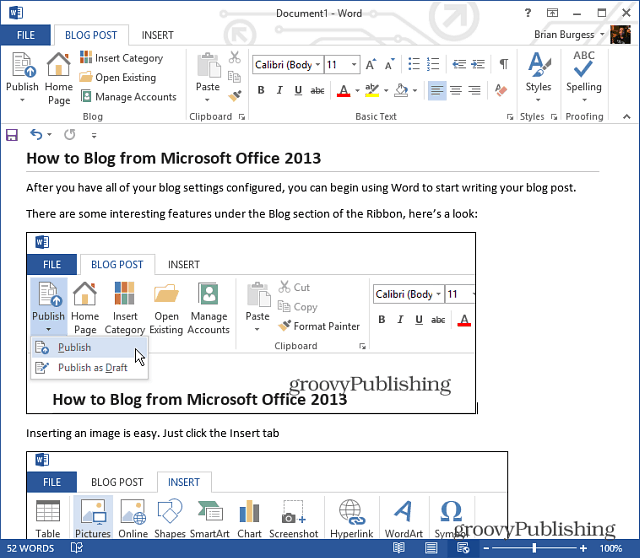Increase the paragraph indent

click(478, 64)
